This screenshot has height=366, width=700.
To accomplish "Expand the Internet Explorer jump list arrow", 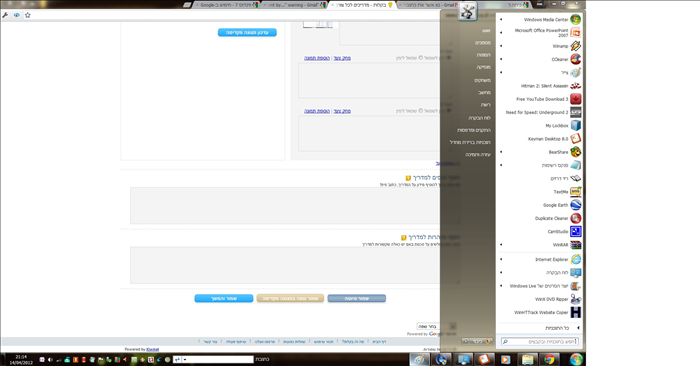I will click(501, 259).
